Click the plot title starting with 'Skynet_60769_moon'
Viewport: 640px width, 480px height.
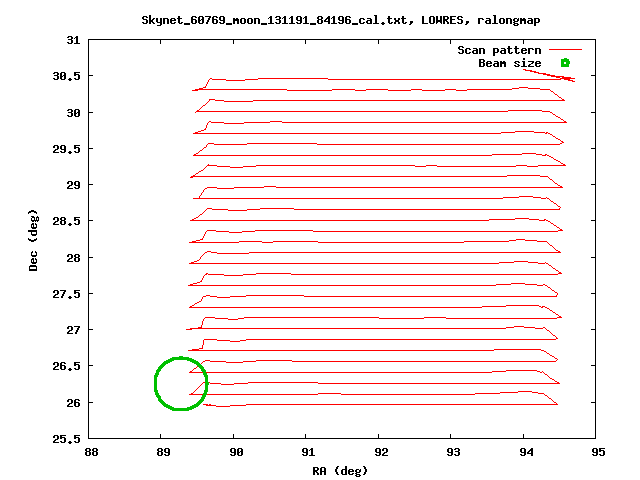tap(341, 20)
